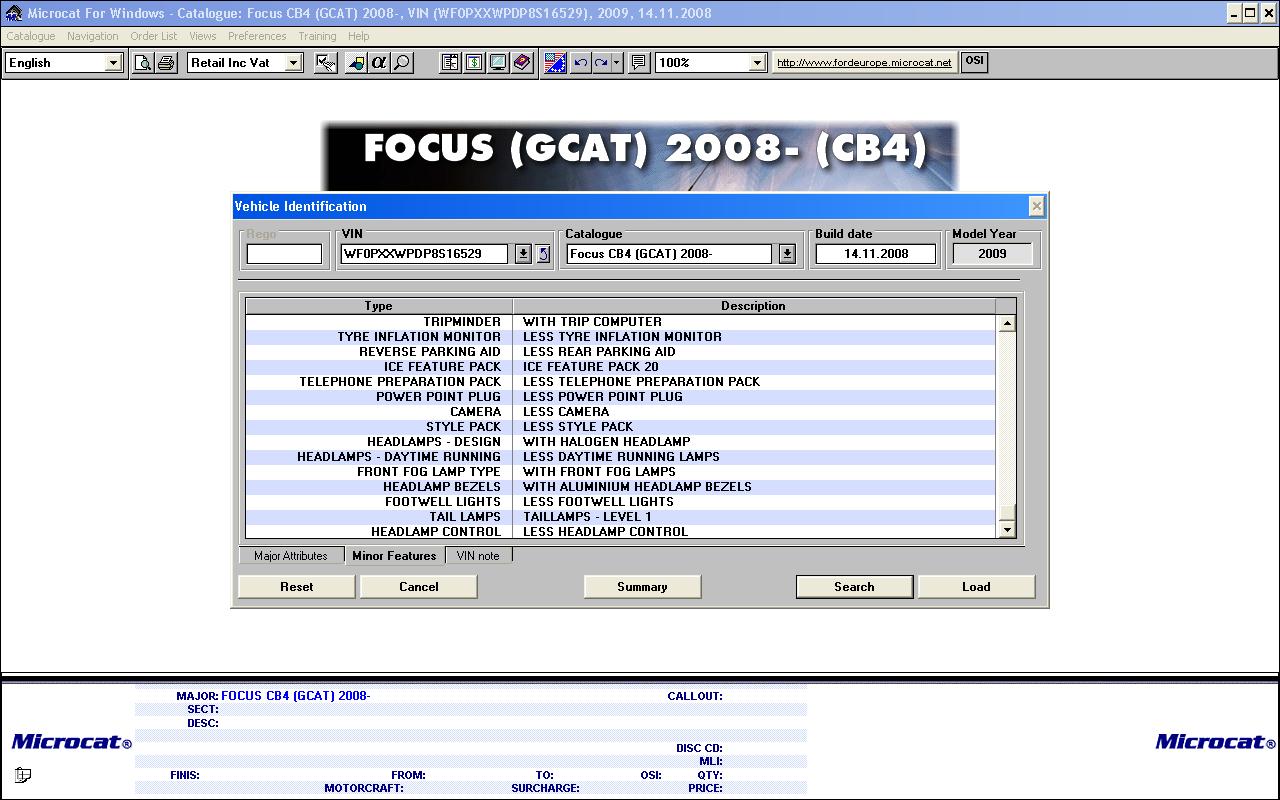
Task: Click the magnifying glass search icon
Action: click(402, 62)
